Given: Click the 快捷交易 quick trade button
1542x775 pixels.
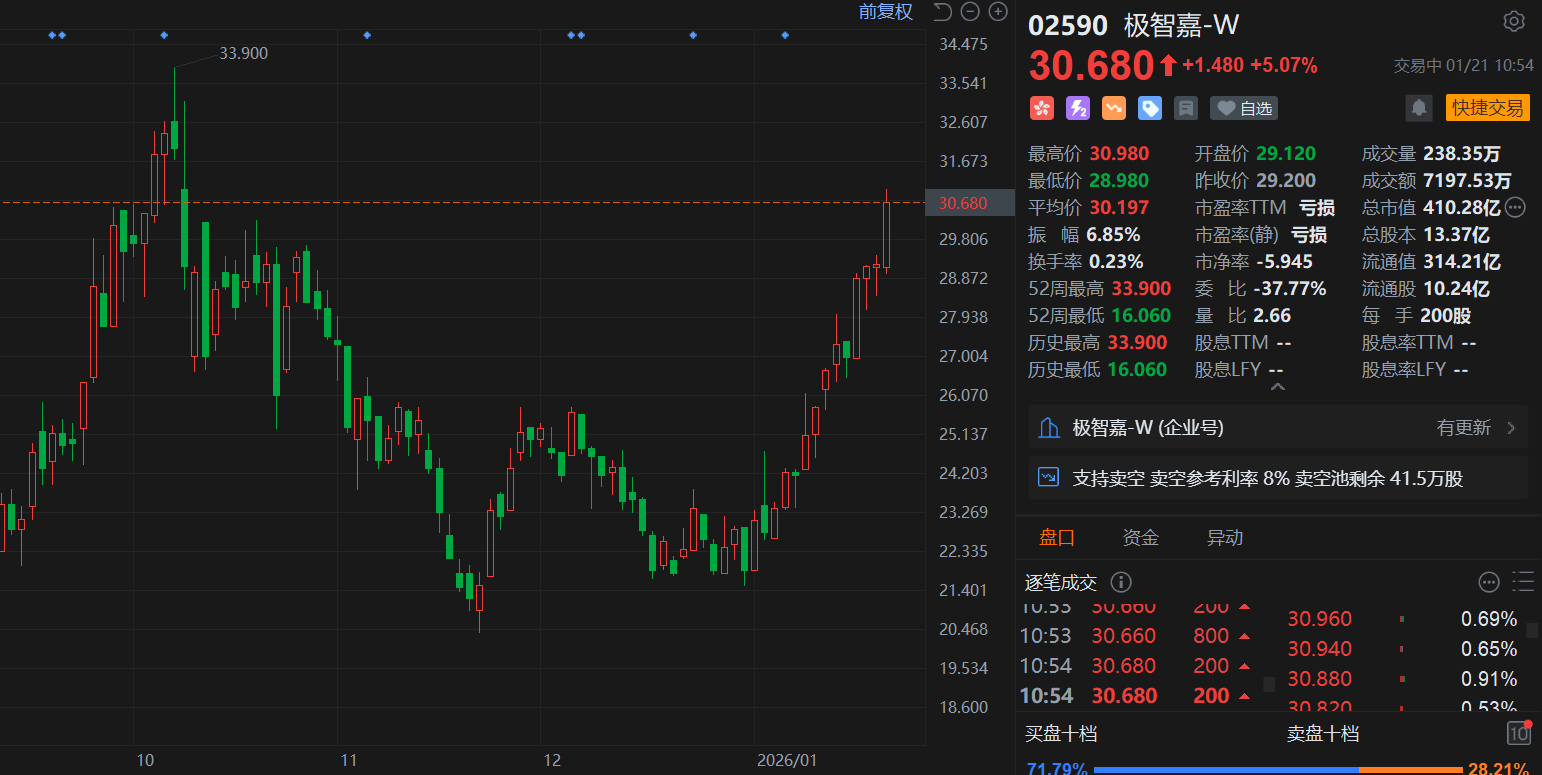Looking at the screenshot, I should pos(1487,108).
